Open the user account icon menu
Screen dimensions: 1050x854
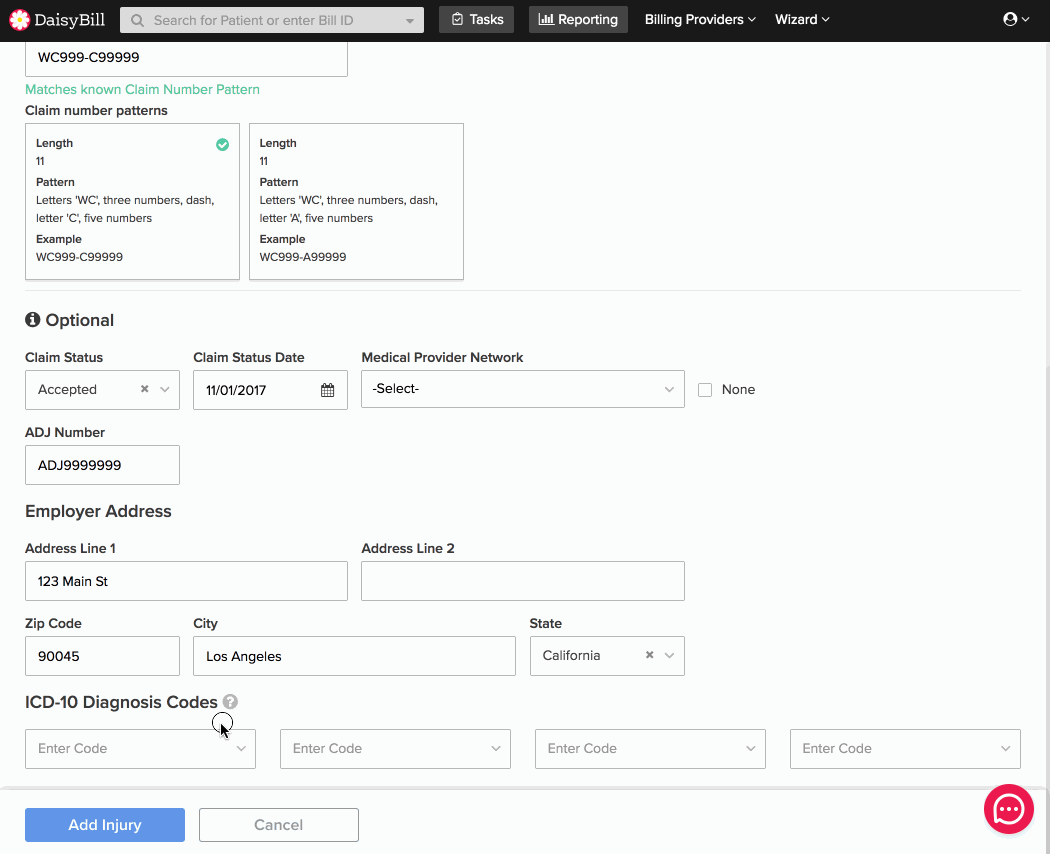[x=1015, y=19]
